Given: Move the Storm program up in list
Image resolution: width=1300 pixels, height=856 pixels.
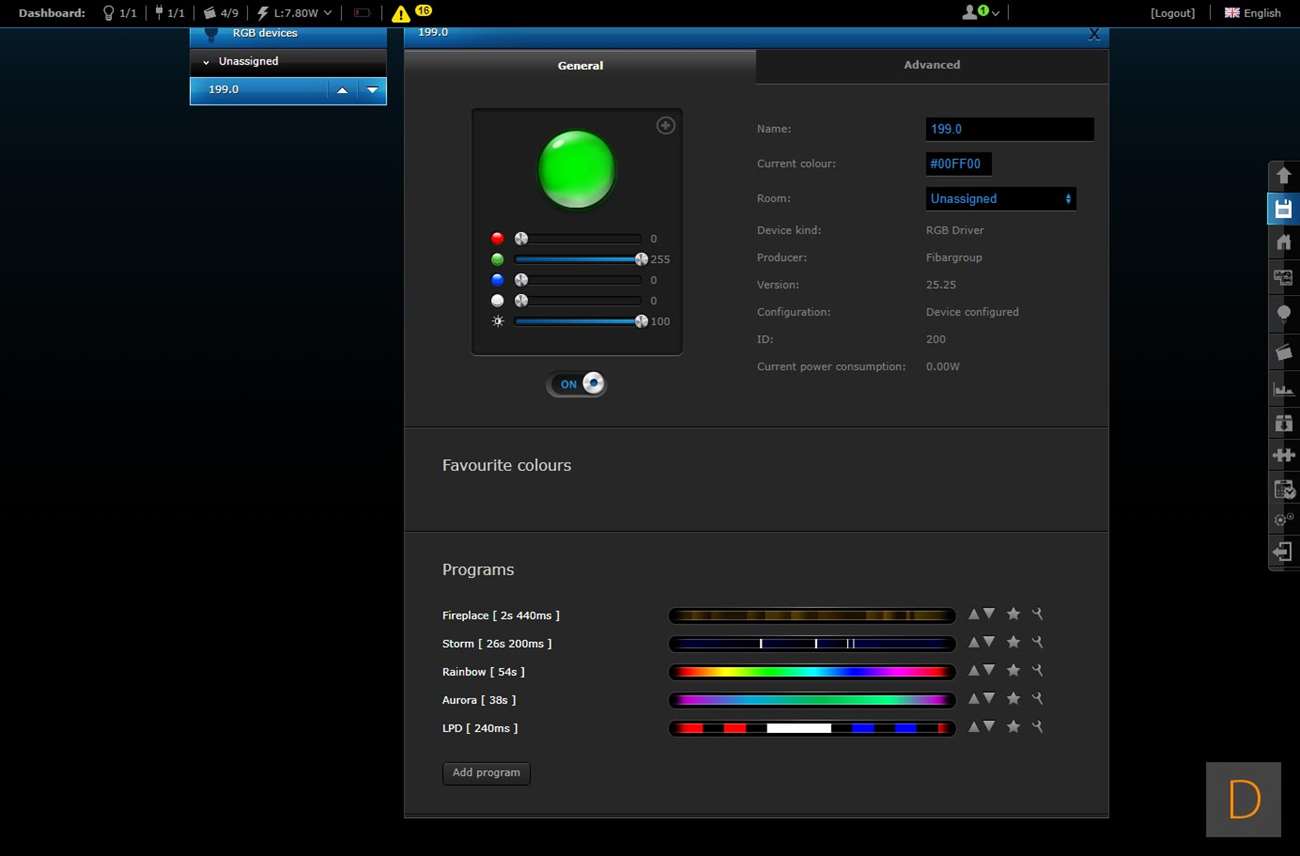Looking at the screenshot, I should pyautogui.click(x=973, y=642).
